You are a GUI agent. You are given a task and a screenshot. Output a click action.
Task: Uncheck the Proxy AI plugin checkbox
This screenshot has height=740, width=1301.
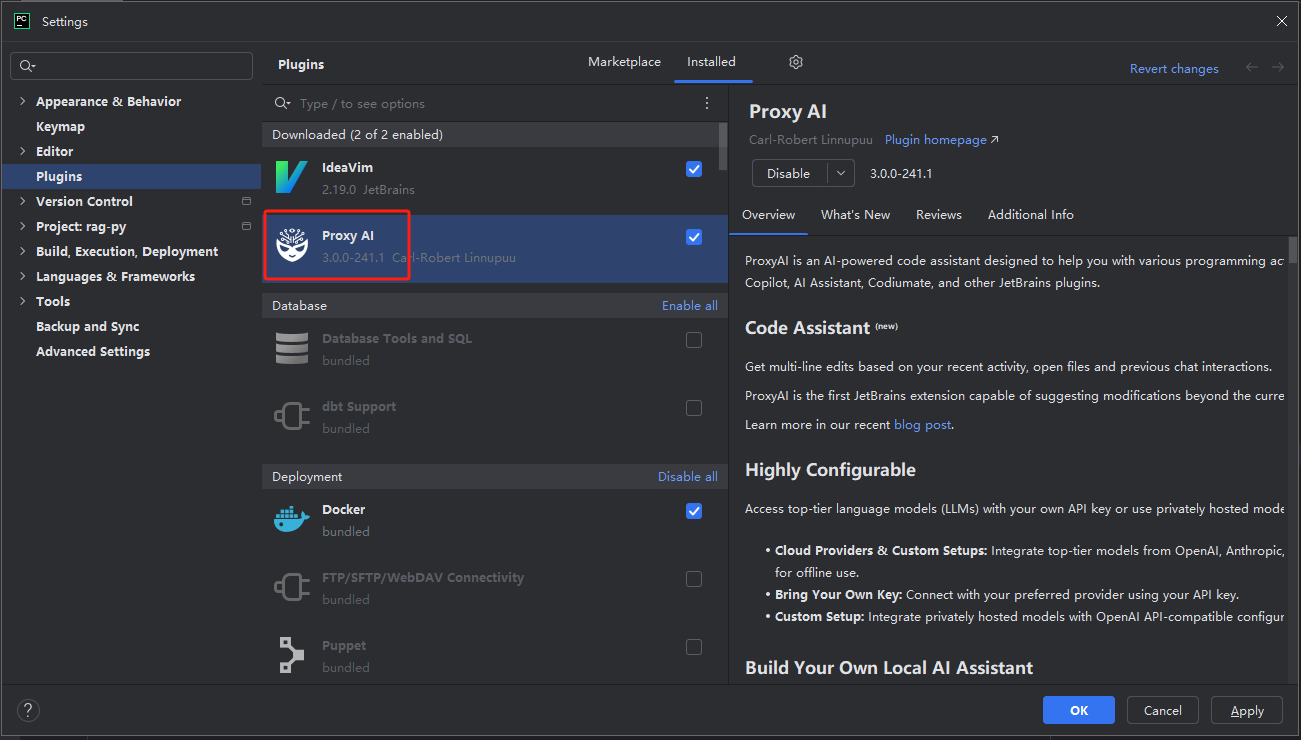[694, 237]
